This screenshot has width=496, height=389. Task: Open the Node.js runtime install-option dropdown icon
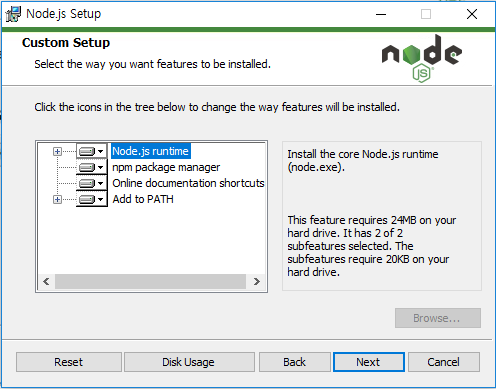pos(92,151)
